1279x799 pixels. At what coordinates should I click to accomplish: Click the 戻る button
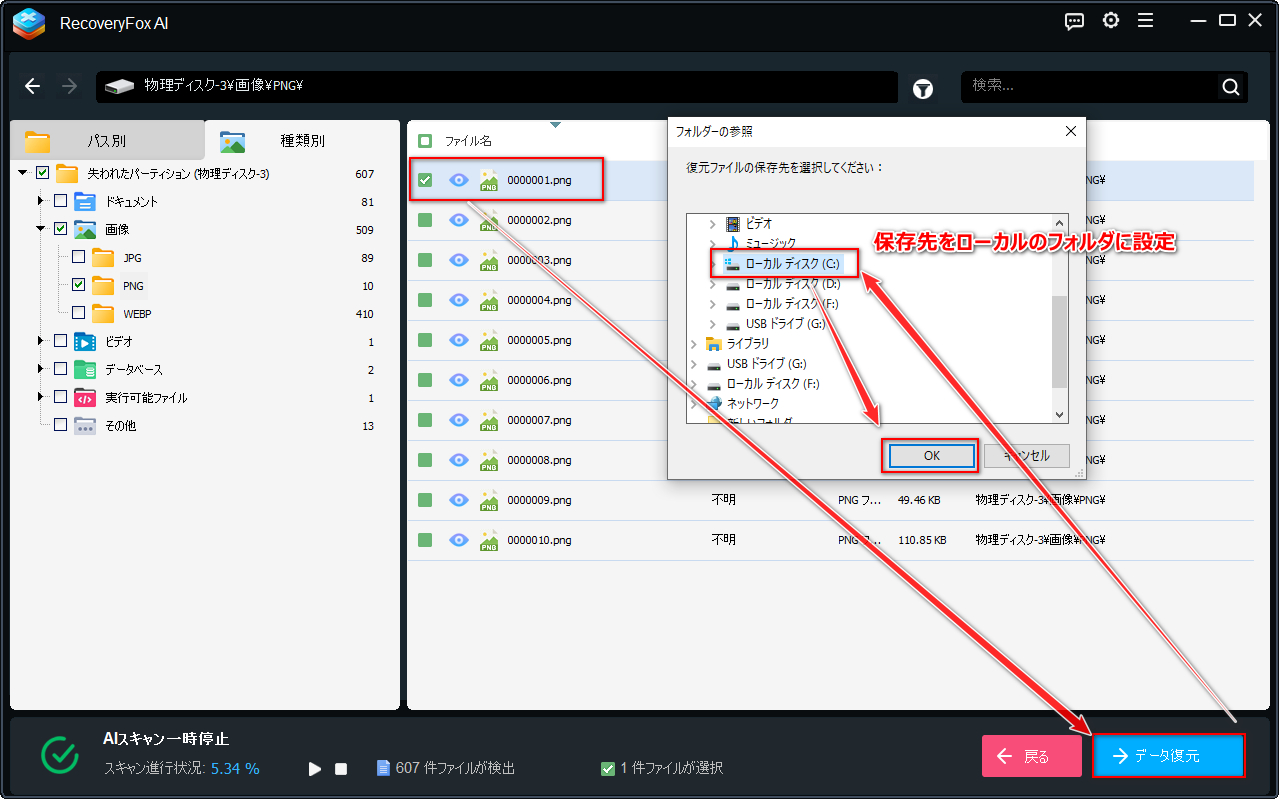click(1032, 756)
